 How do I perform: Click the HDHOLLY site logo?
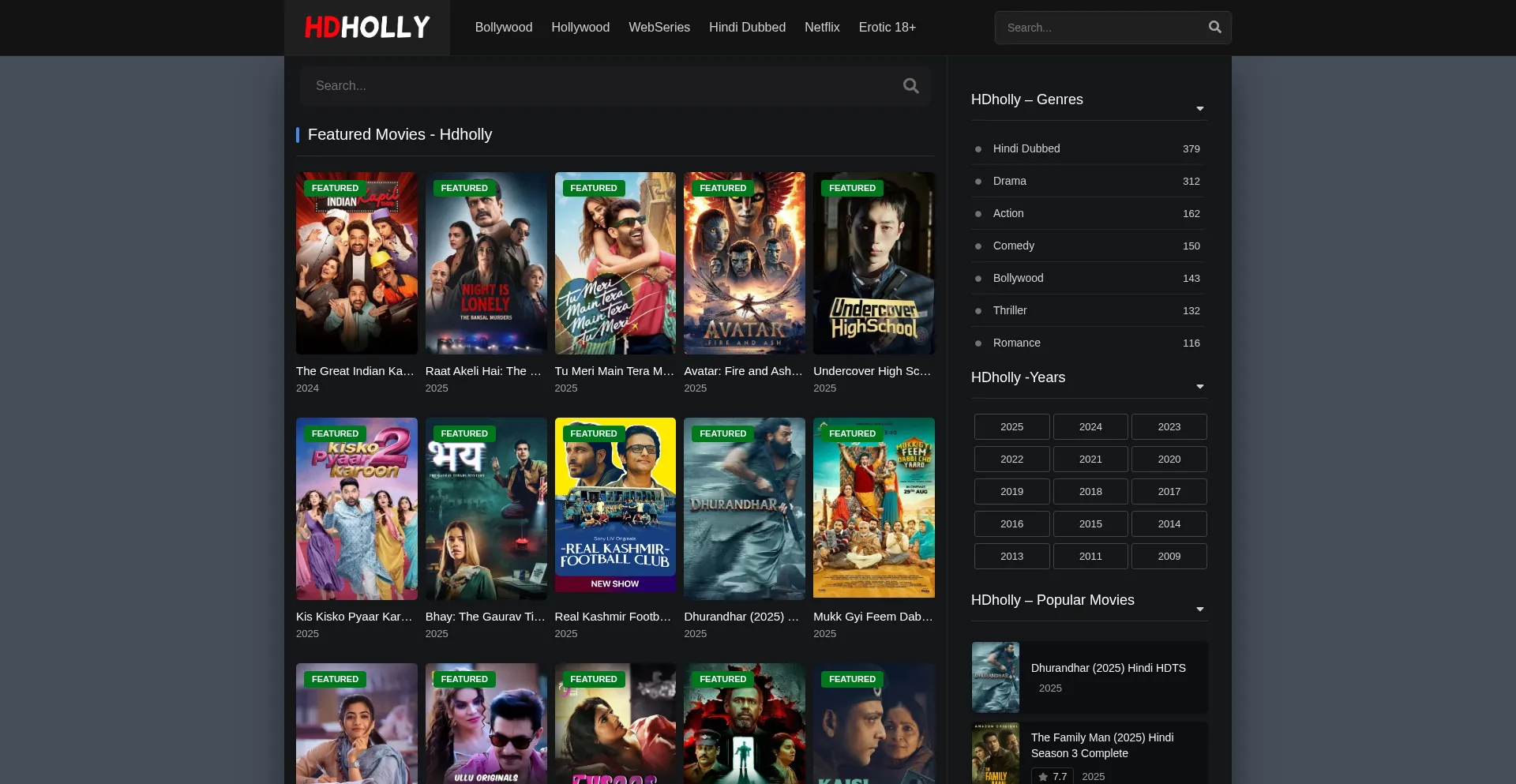(366, 27)
